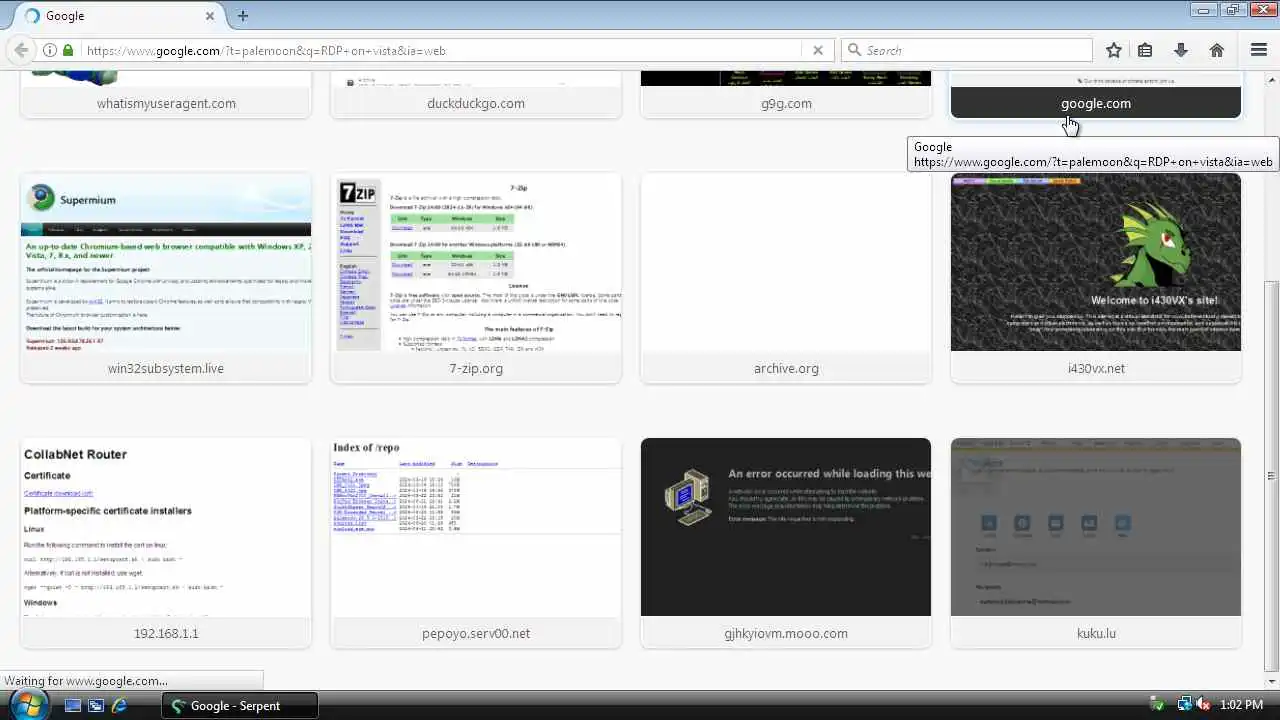Click the magnifier icon in the Search box
1280x720 pixels.
[x=853, y=50]
